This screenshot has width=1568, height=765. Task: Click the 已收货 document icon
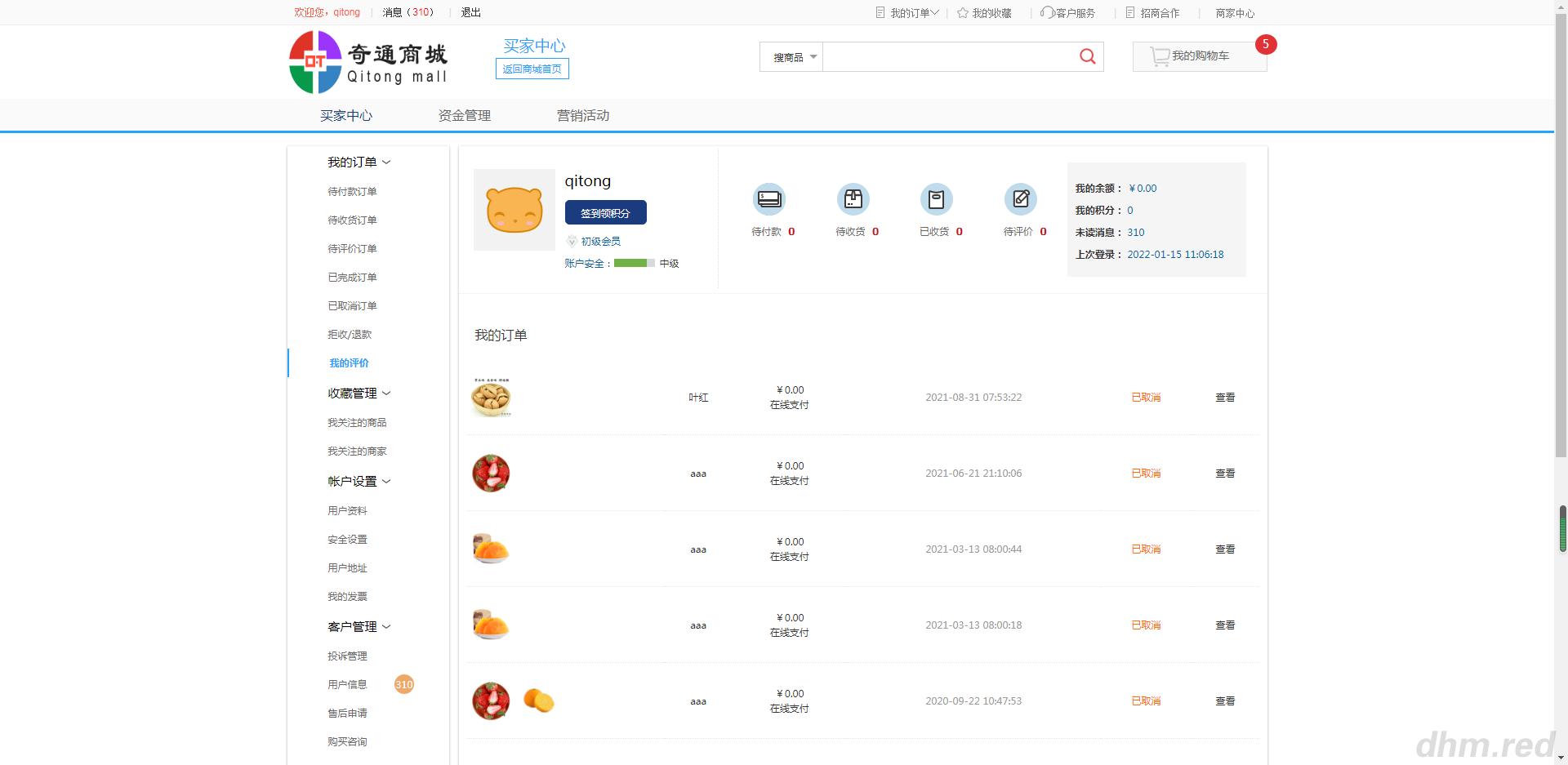pos(937,198)
